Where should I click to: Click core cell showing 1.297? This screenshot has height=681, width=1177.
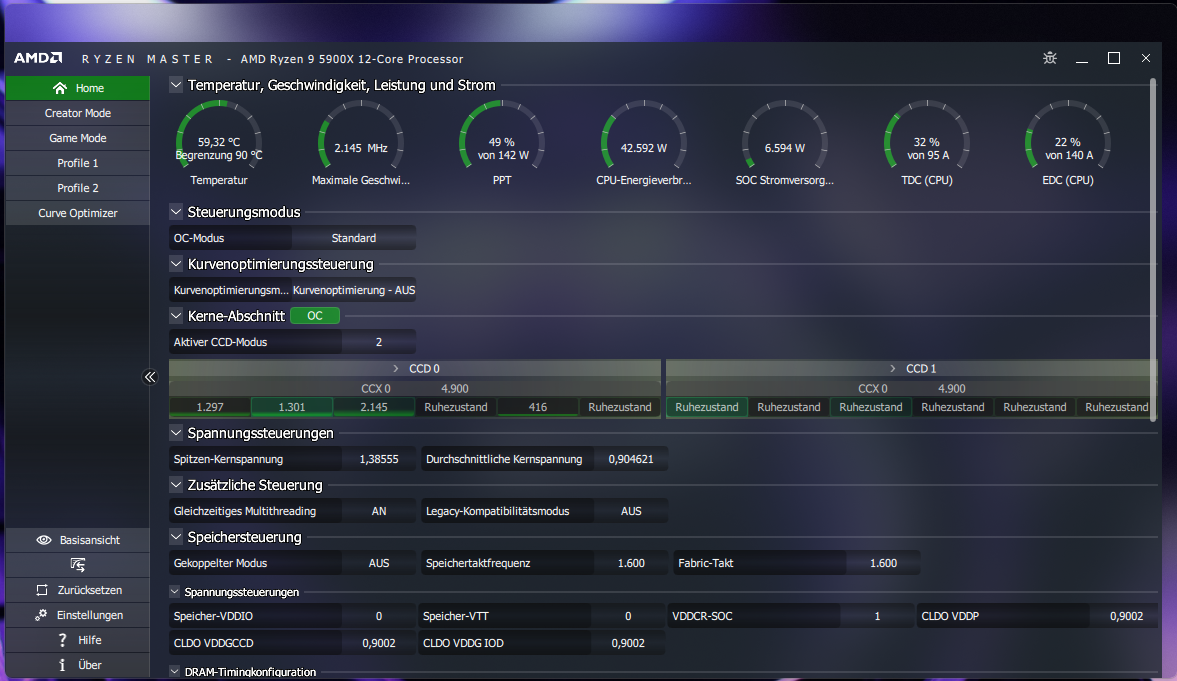coord(209,407)
